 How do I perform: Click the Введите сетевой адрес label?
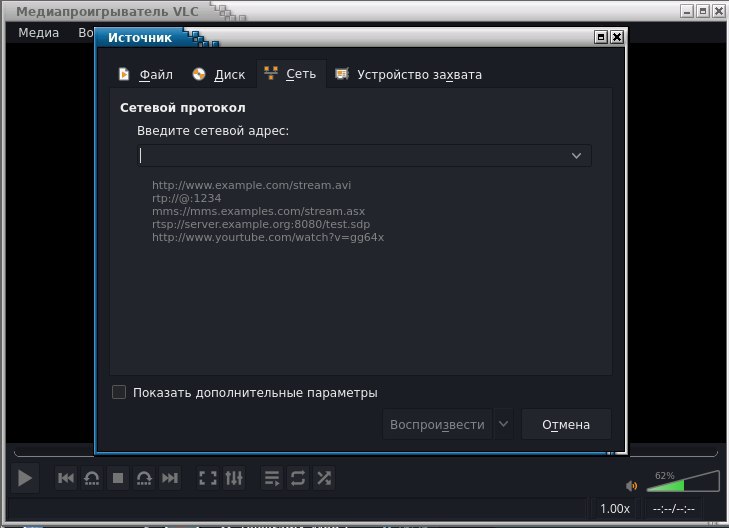[x=213, y=131]
